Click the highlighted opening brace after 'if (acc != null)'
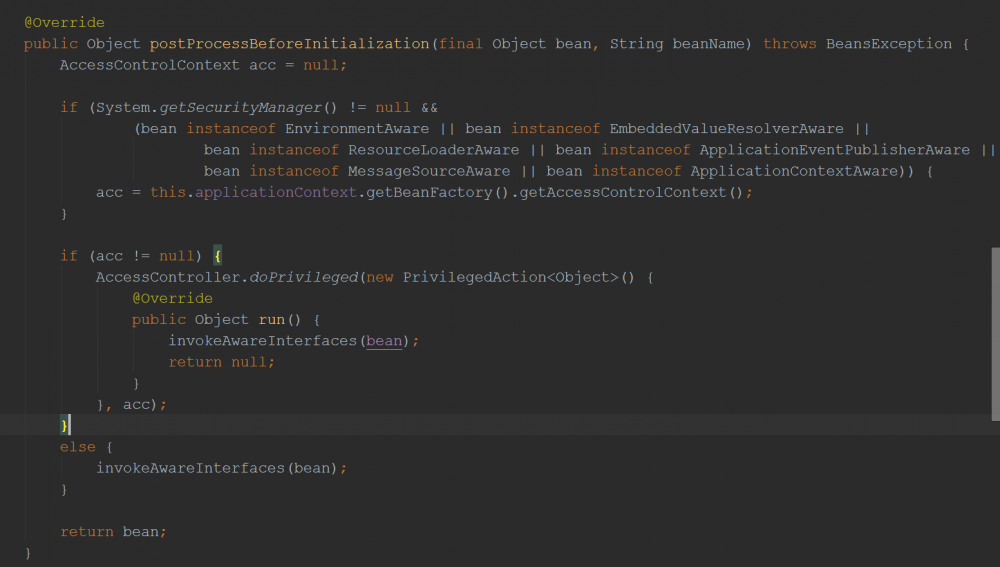This screenshot has height=567, width=1000. click(217, 256)
